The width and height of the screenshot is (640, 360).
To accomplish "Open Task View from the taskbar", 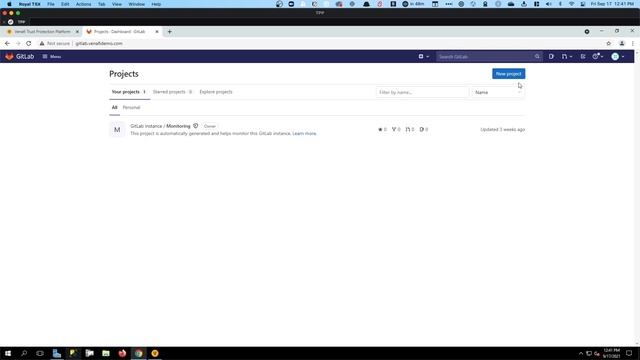I will 40,353.
